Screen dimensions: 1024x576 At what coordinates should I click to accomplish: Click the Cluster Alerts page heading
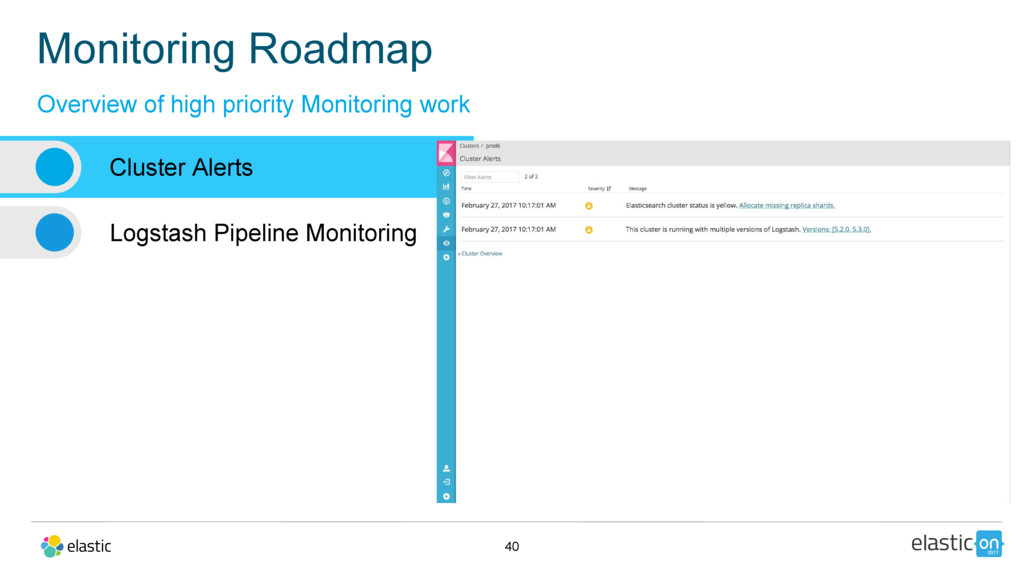pyautogui.click(x=480, y=159)
